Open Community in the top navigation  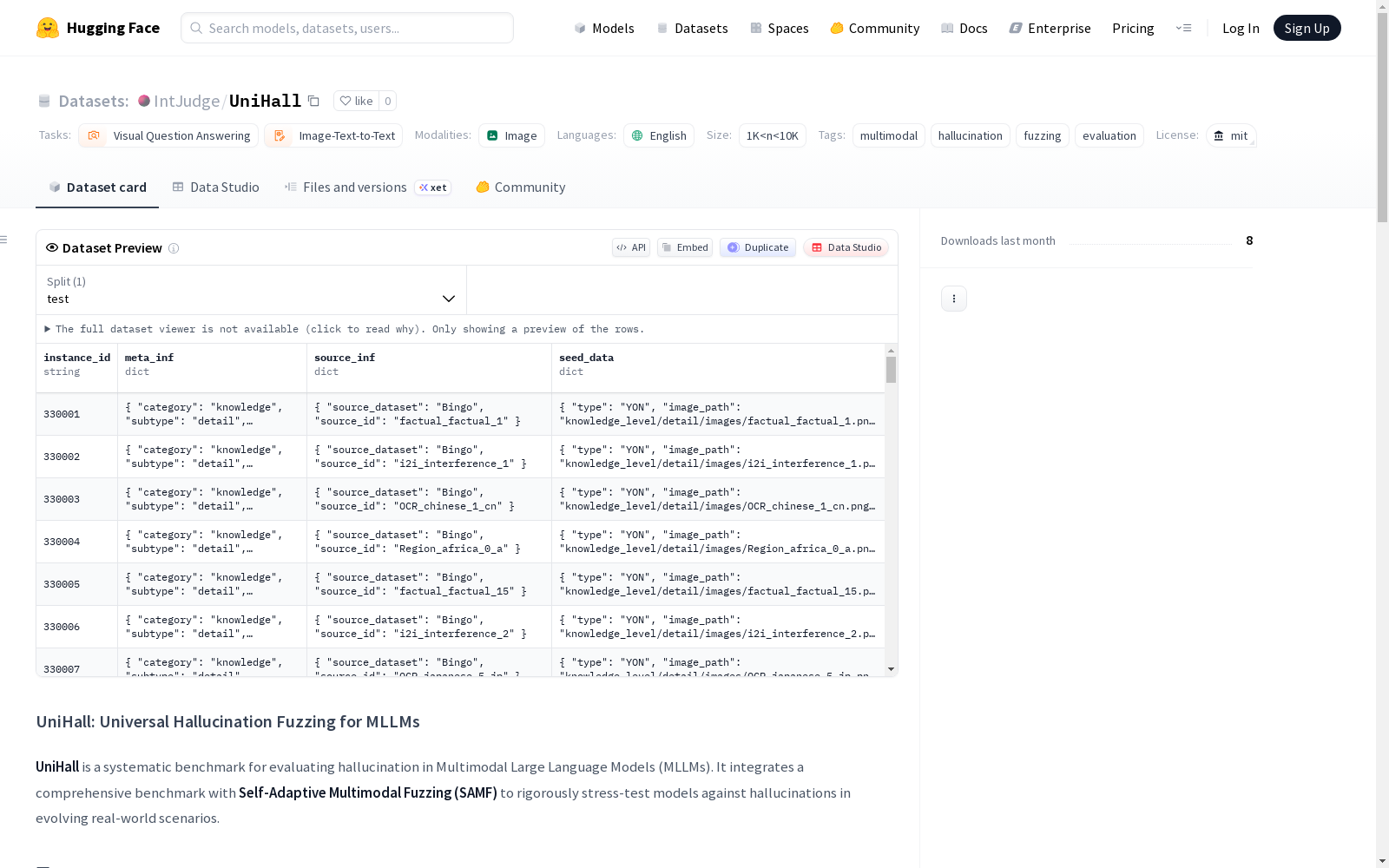(874, 28)
